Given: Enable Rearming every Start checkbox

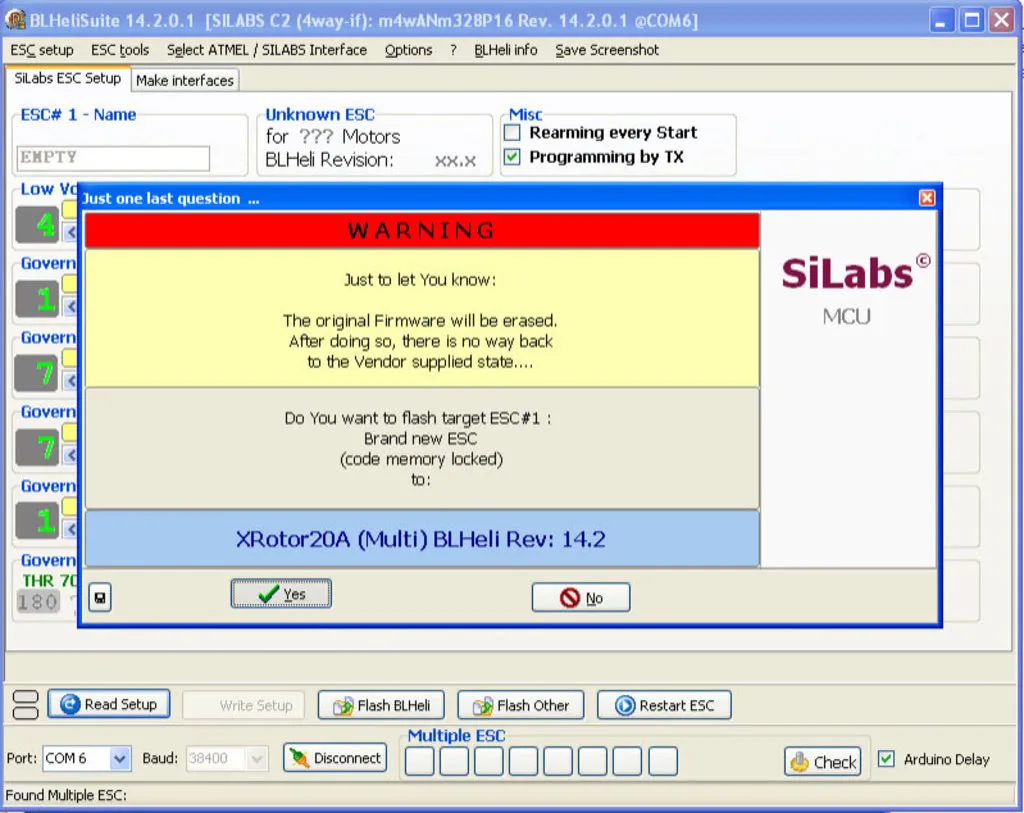Looking at the screenshot, I should pyautogui.click(x=513, y=132).
